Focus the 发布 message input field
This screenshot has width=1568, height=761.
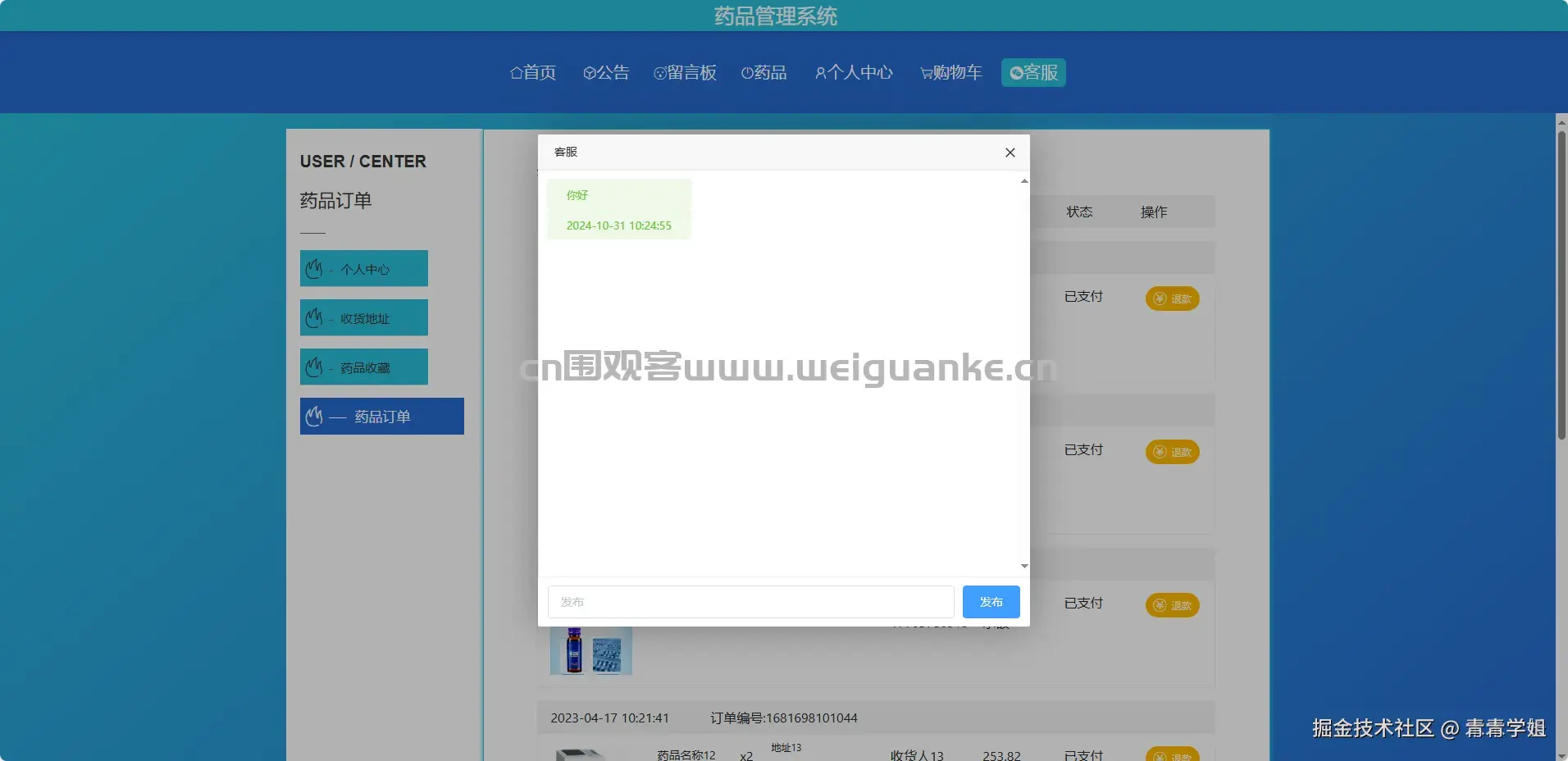click(750, 602)
